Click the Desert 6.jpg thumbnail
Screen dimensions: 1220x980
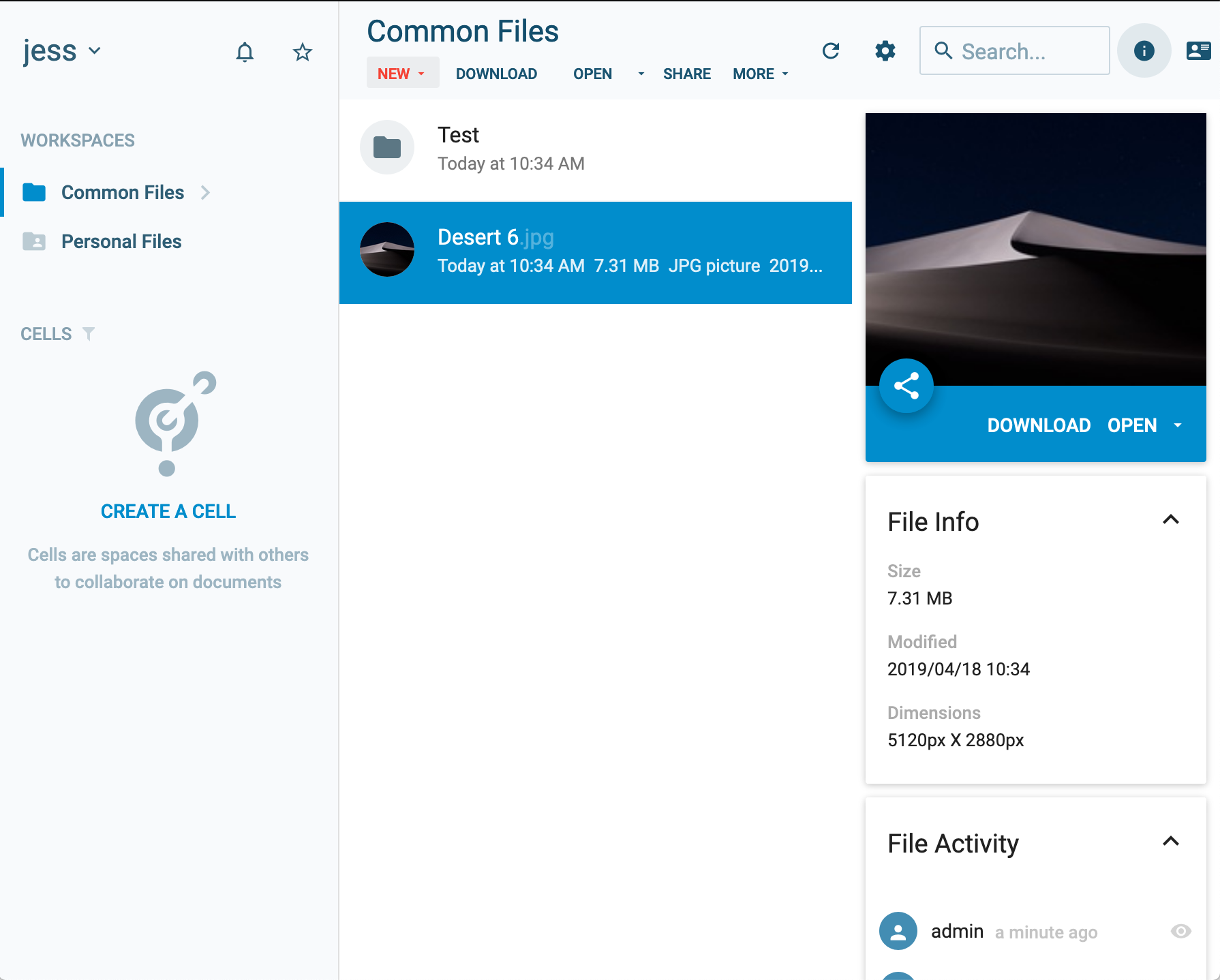pyautogui.click(x=387, y=249)
